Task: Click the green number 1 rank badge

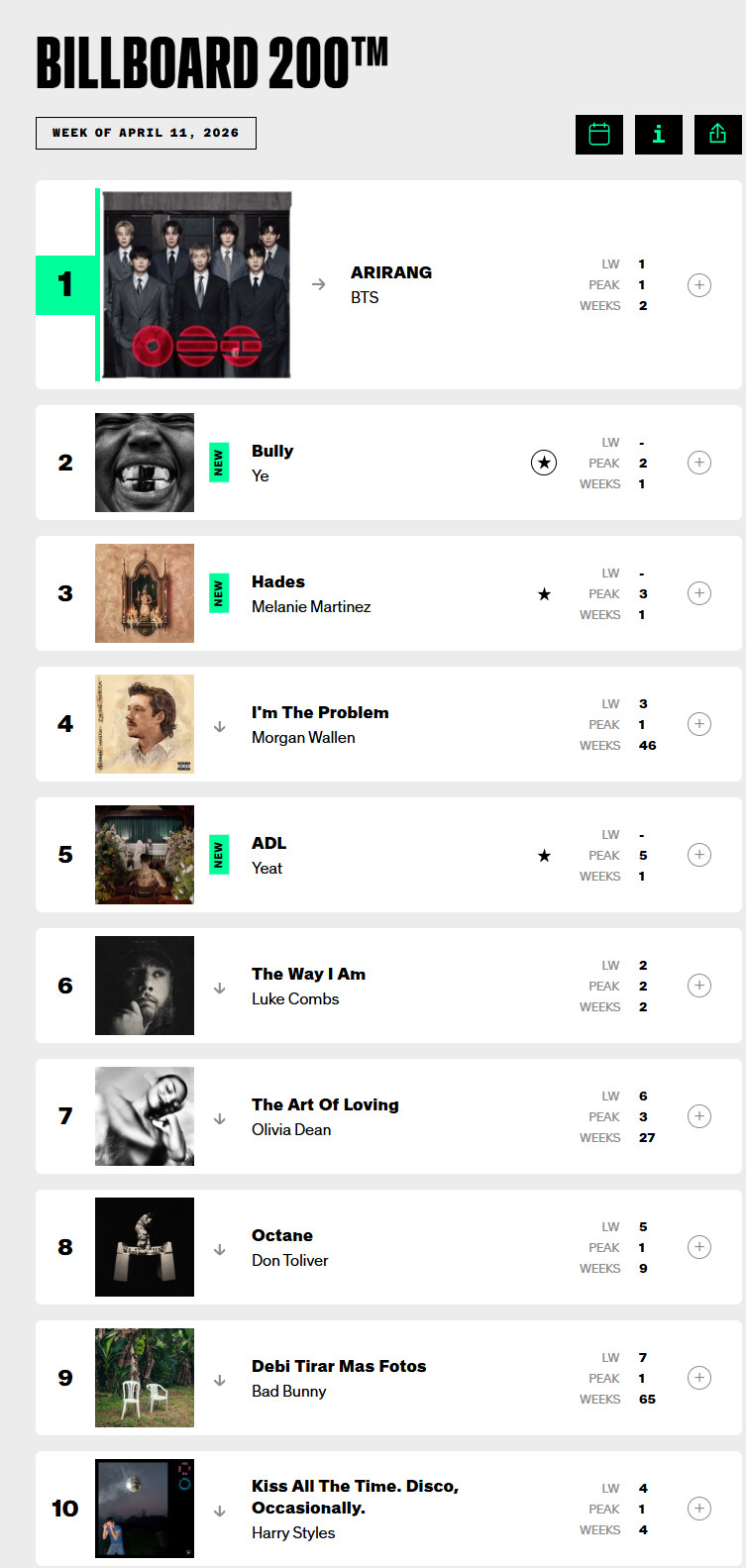Action: click(x=65, y=285)
